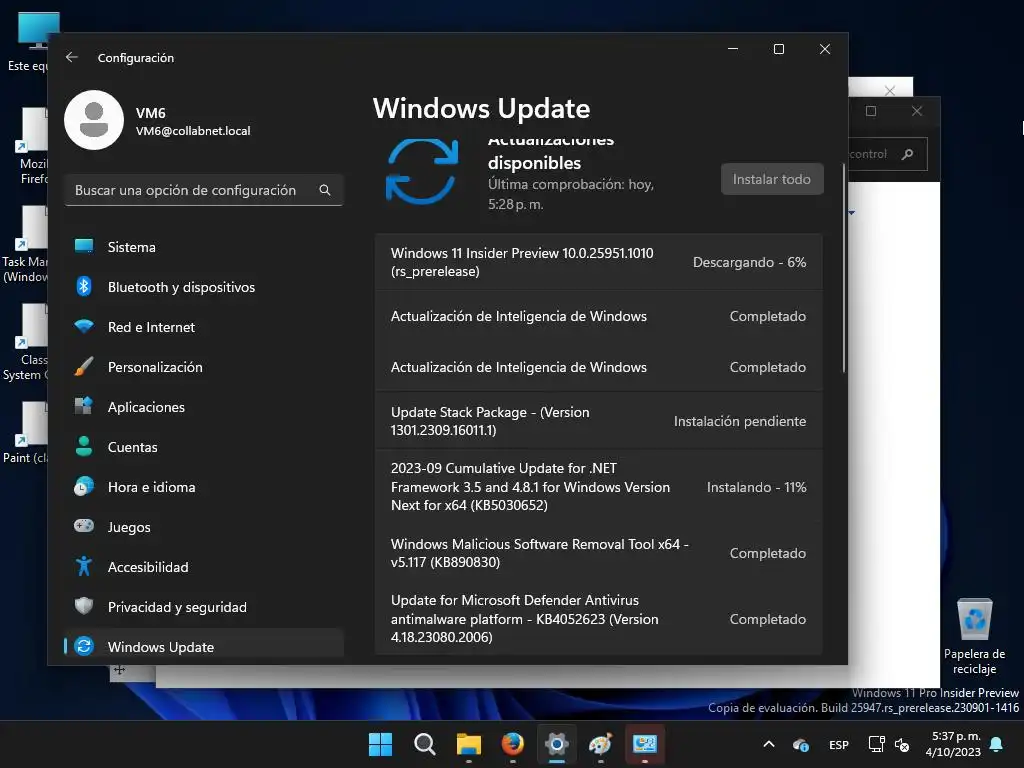The width and height of the screenshot is (1024, 768).
Task: Click the back arrow in Configuración
Action: coord(72,57)
